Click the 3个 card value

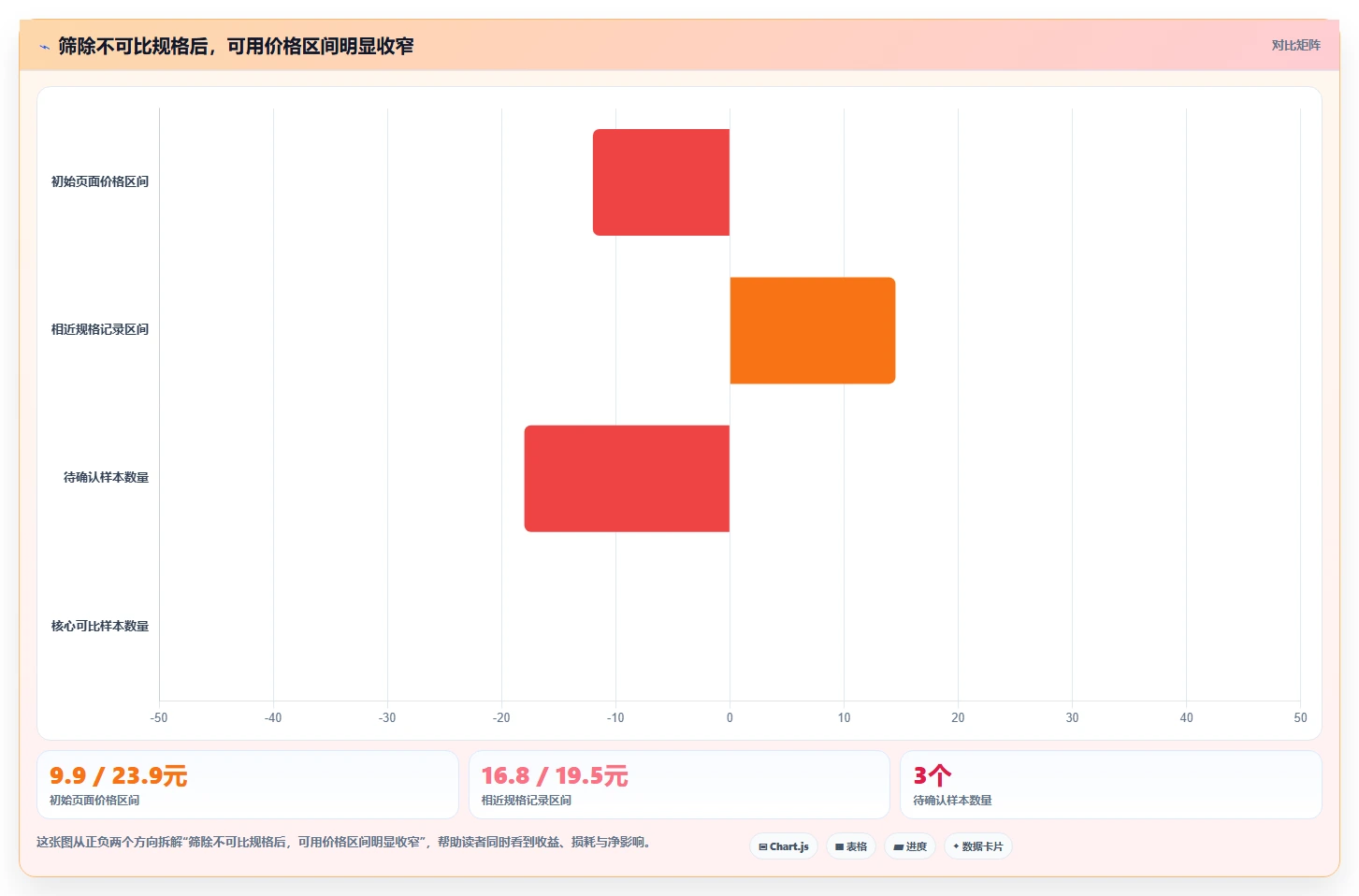coord(933,775)
